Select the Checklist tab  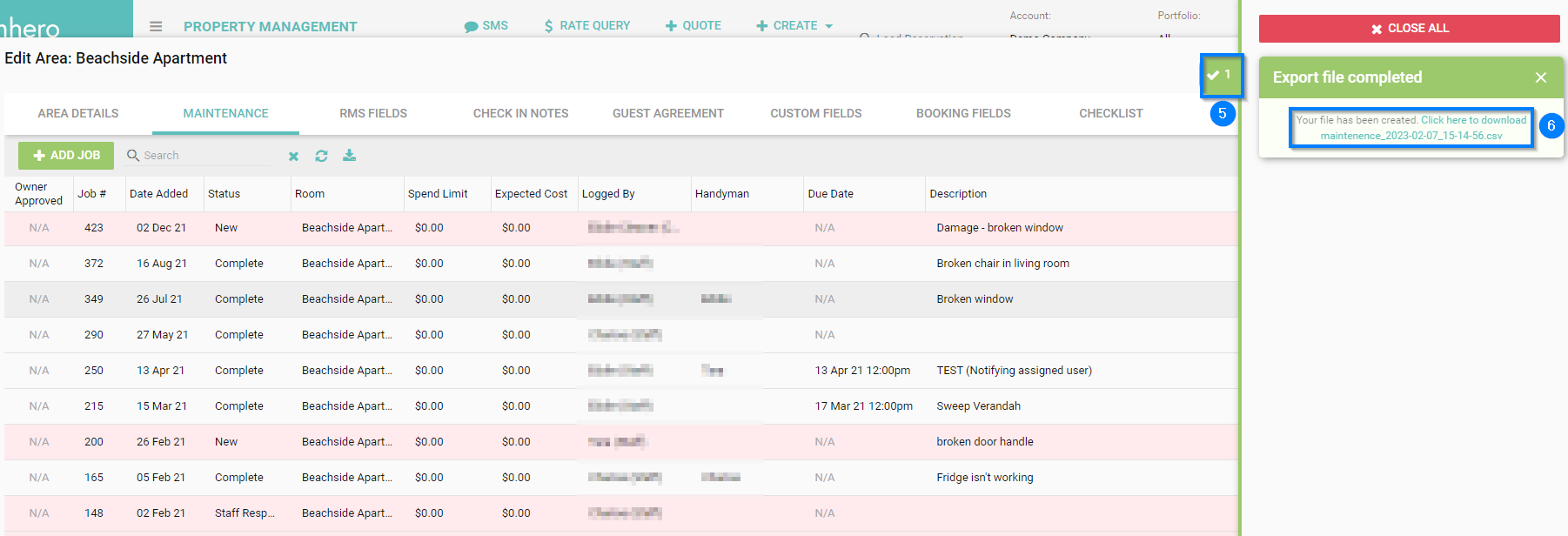pos(1110,113)
